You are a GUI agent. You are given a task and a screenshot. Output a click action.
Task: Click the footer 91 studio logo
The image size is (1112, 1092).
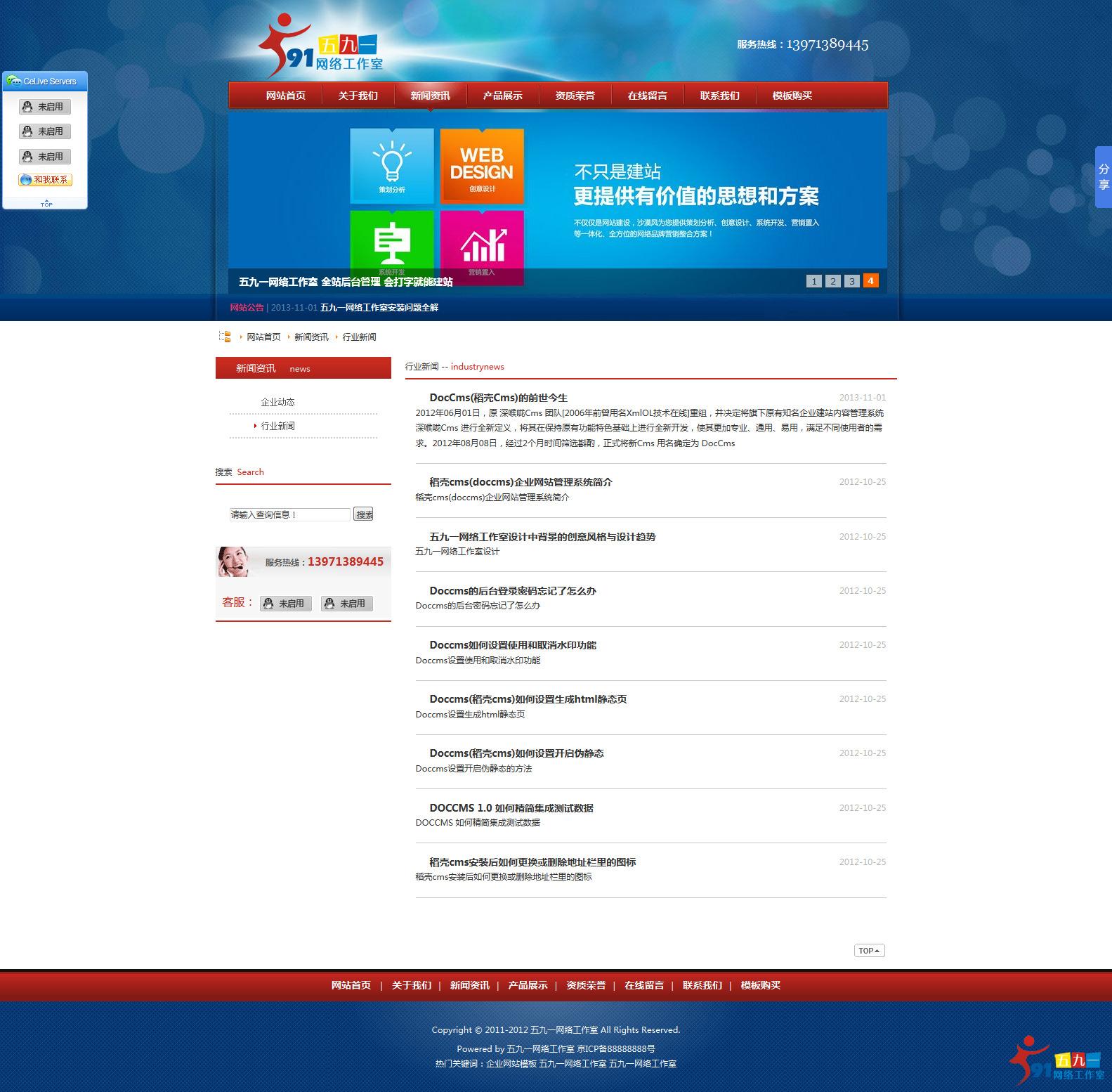(1057, 1061)
